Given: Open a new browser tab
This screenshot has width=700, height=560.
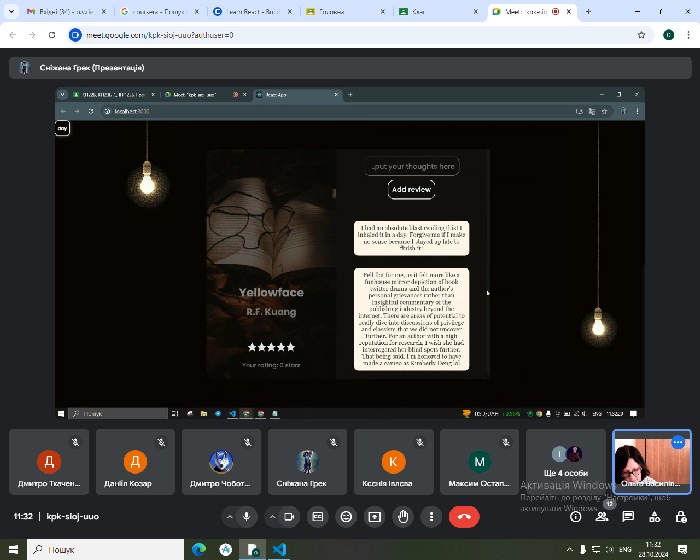Looking at the screenshot, I should (588, 12).
